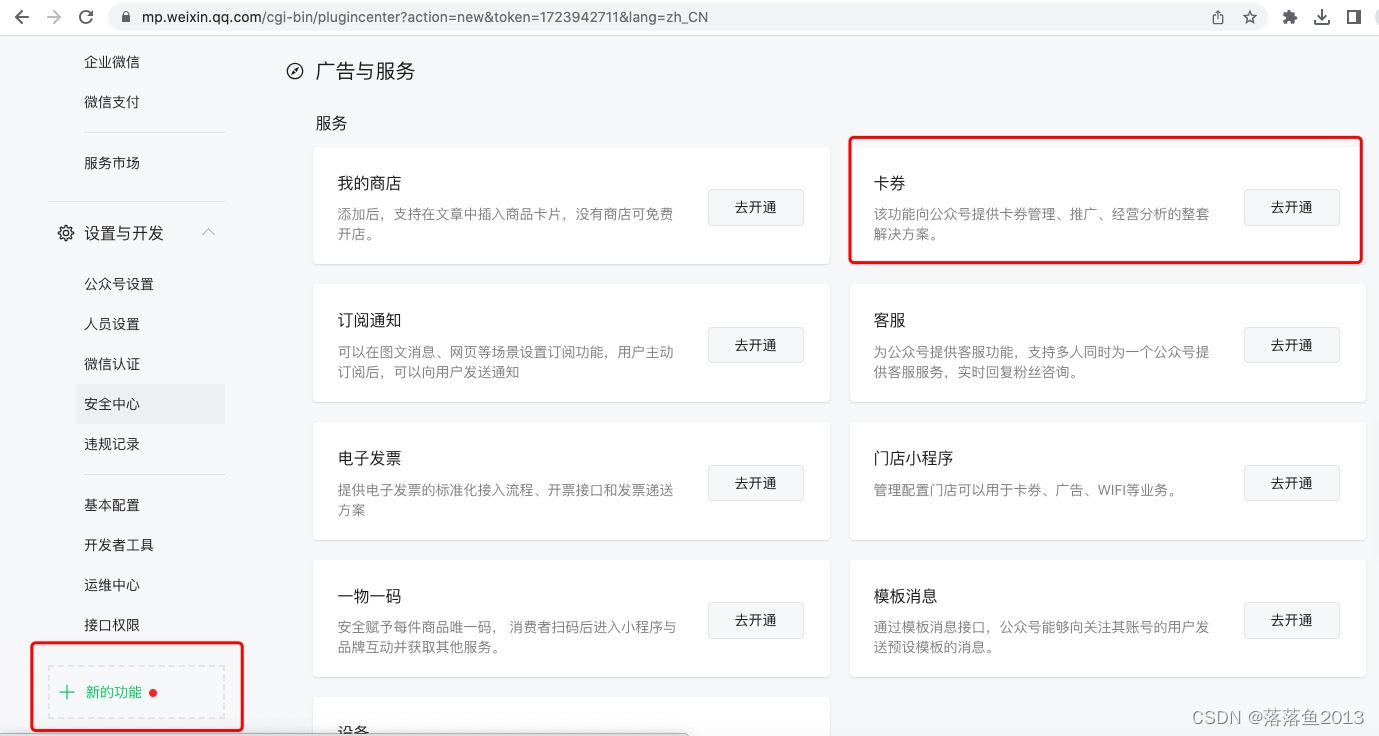Collapse the 设置与开发 section with its chevron
This screenshot has width=1379, height=736.
208,233
